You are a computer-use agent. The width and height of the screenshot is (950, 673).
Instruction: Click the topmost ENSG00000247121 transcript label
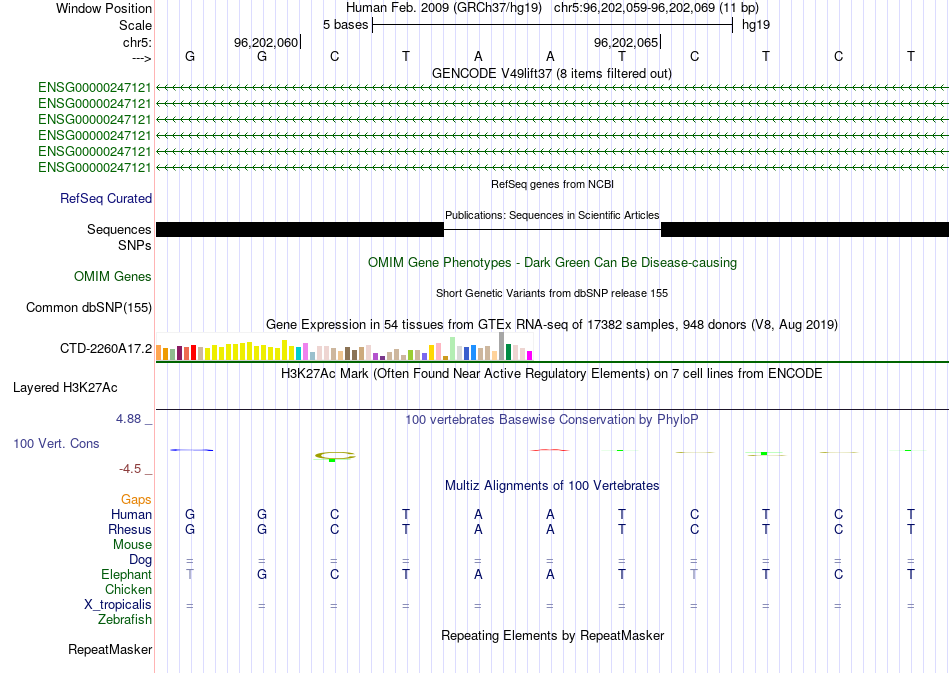[x=94, y=88]
